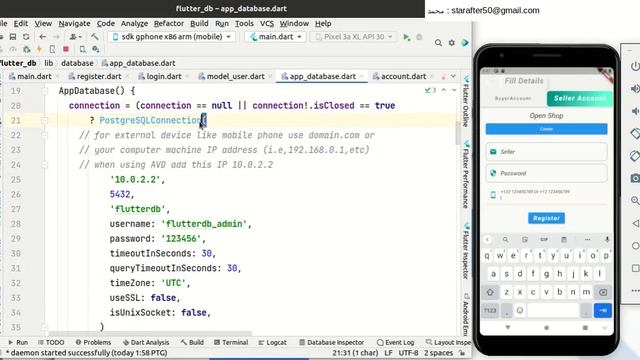This screenshot has height=360, width=640.
Task: Tap the blue Create button on phone
Action: tap(546, 129)
